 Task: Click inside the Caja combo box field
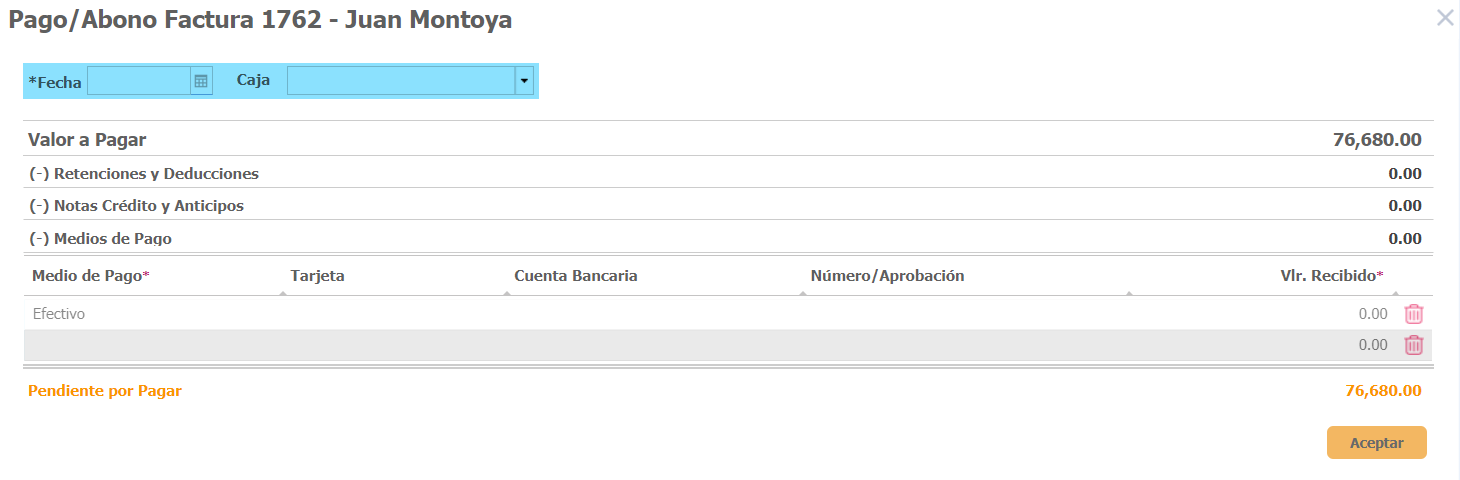tap(401, 81)
